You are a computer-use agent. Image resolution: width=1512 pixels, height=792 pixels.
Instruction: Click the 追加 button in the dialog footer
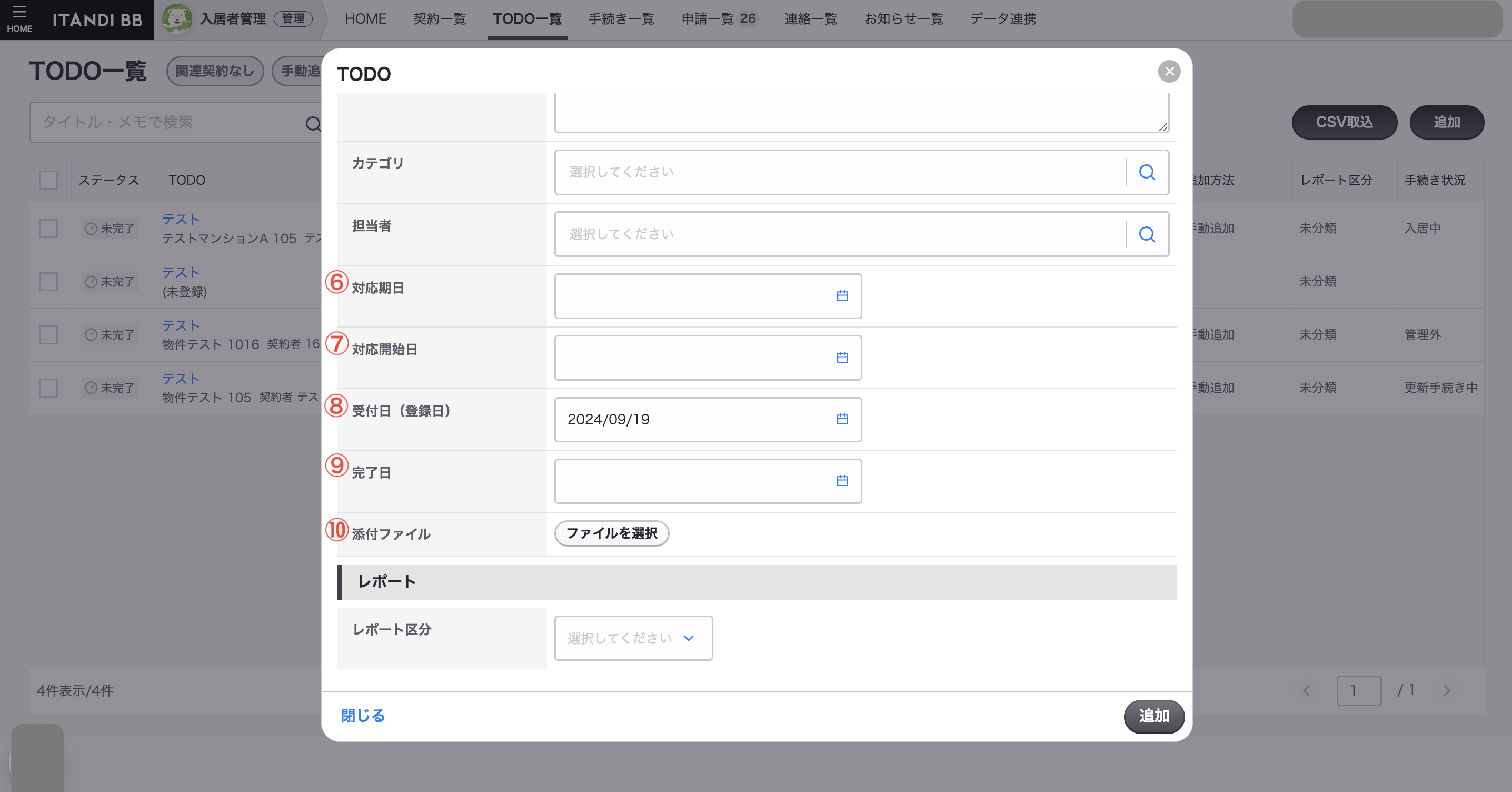1154,716
